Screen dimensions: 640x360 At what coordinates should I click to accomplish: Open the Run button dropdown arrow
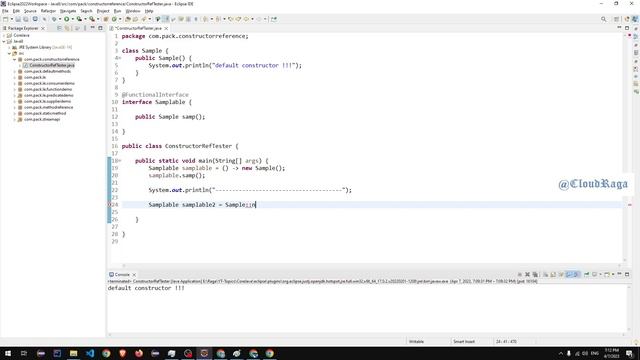click(x=73, y=19)
